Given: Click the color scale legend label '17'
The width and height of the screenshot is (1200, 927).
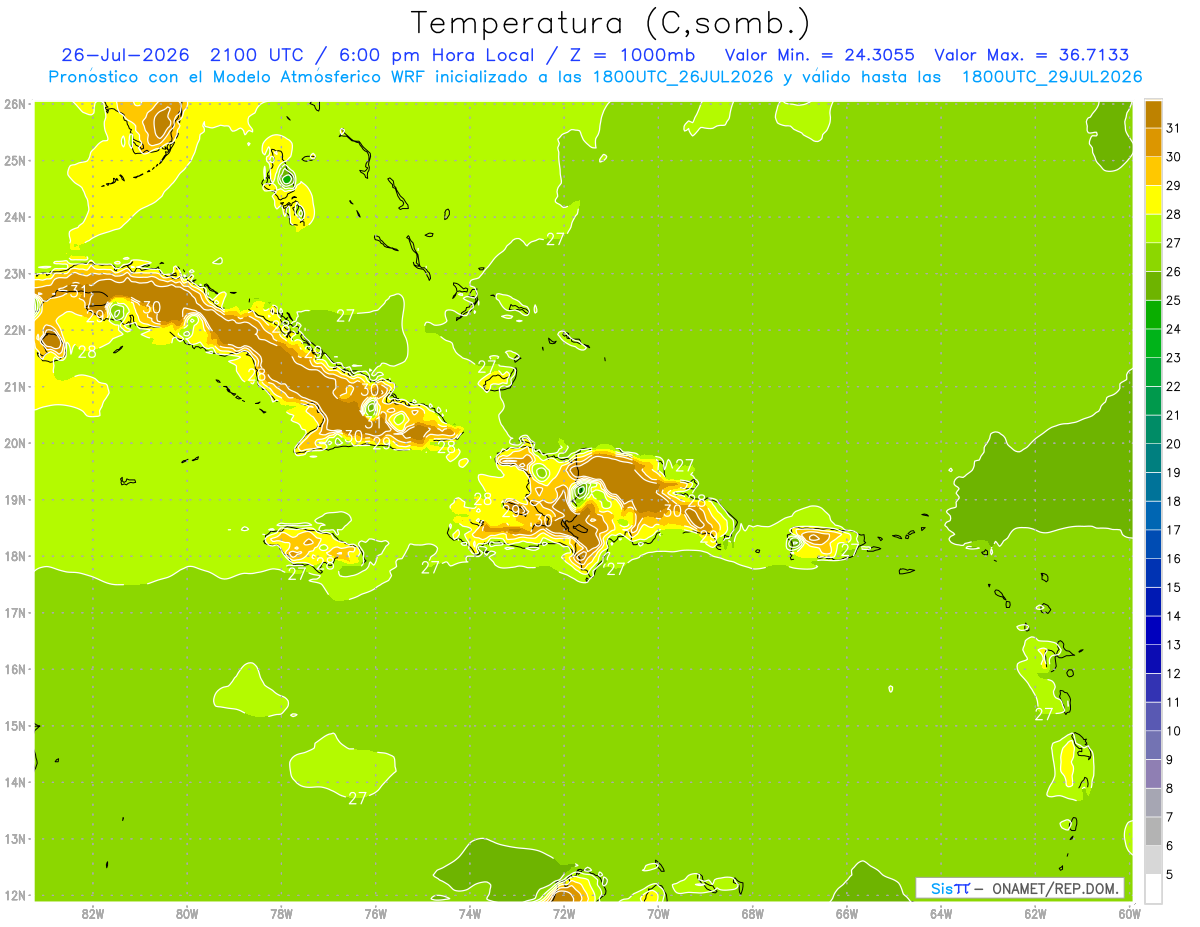Looking at the screenshot, I should click(x=1174, y=530).
